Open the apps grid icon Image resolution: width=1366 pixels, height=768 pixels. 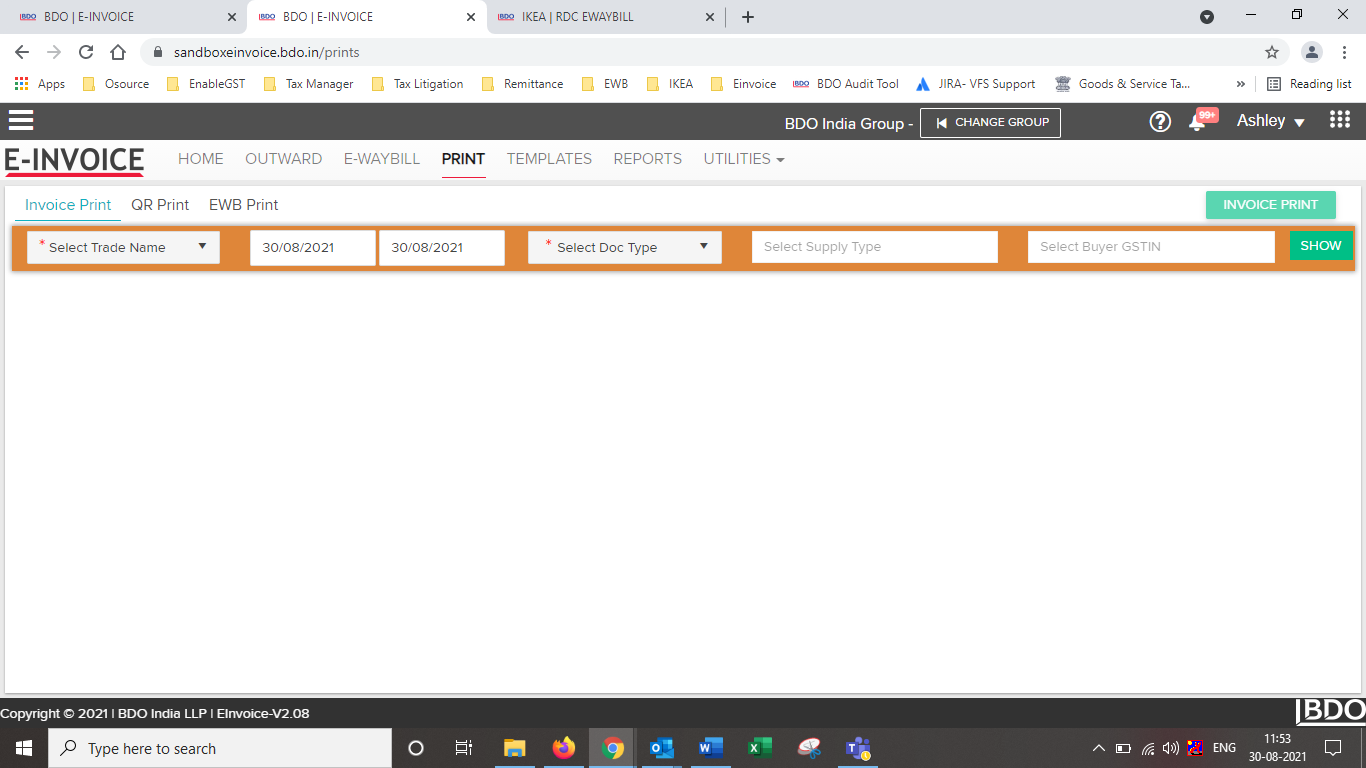pyautogui.click(x=1340, y=121)
